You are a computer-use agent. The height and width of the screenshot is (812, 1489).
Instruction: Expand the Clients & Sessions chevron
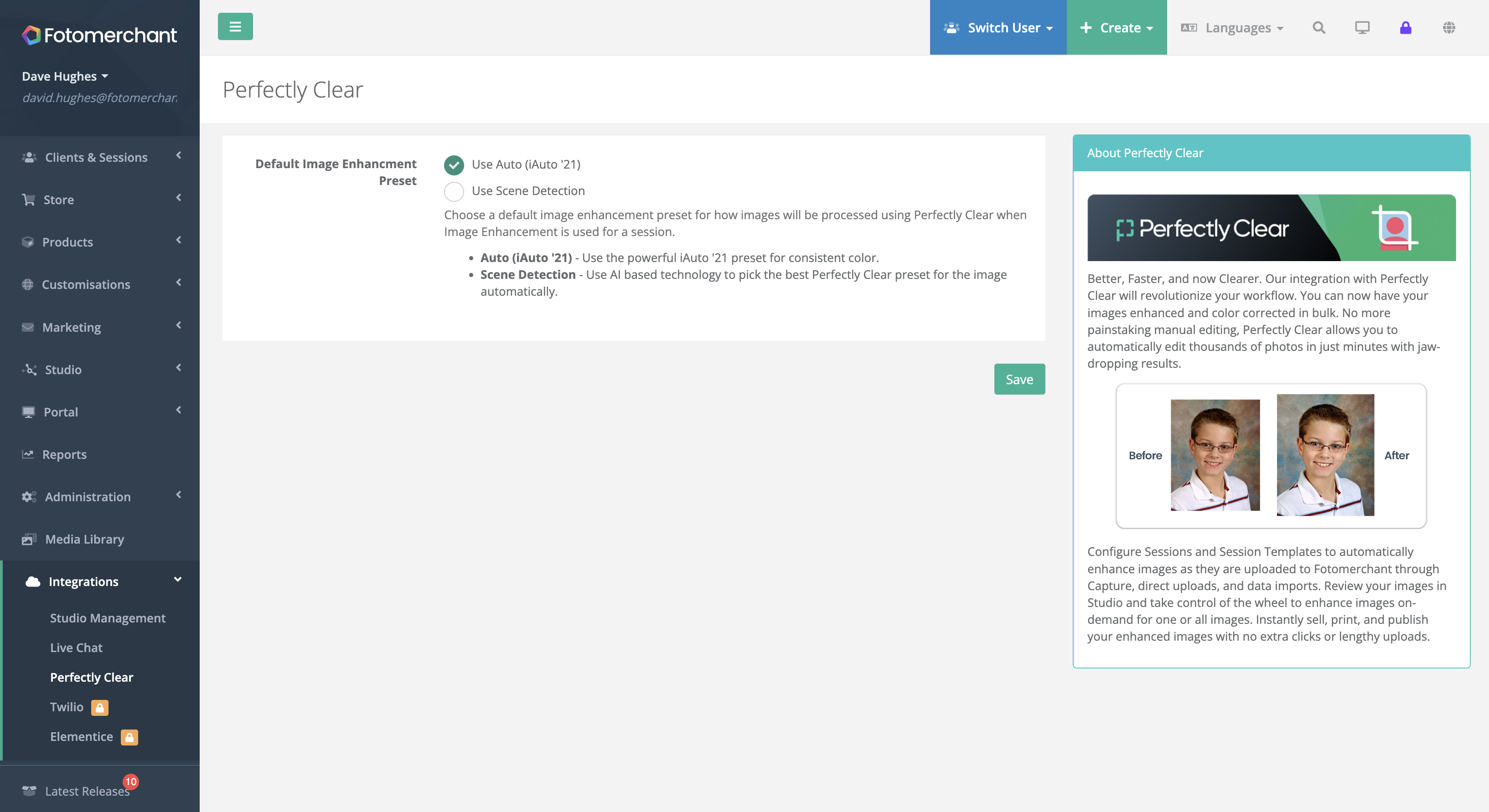coord(179,155)
